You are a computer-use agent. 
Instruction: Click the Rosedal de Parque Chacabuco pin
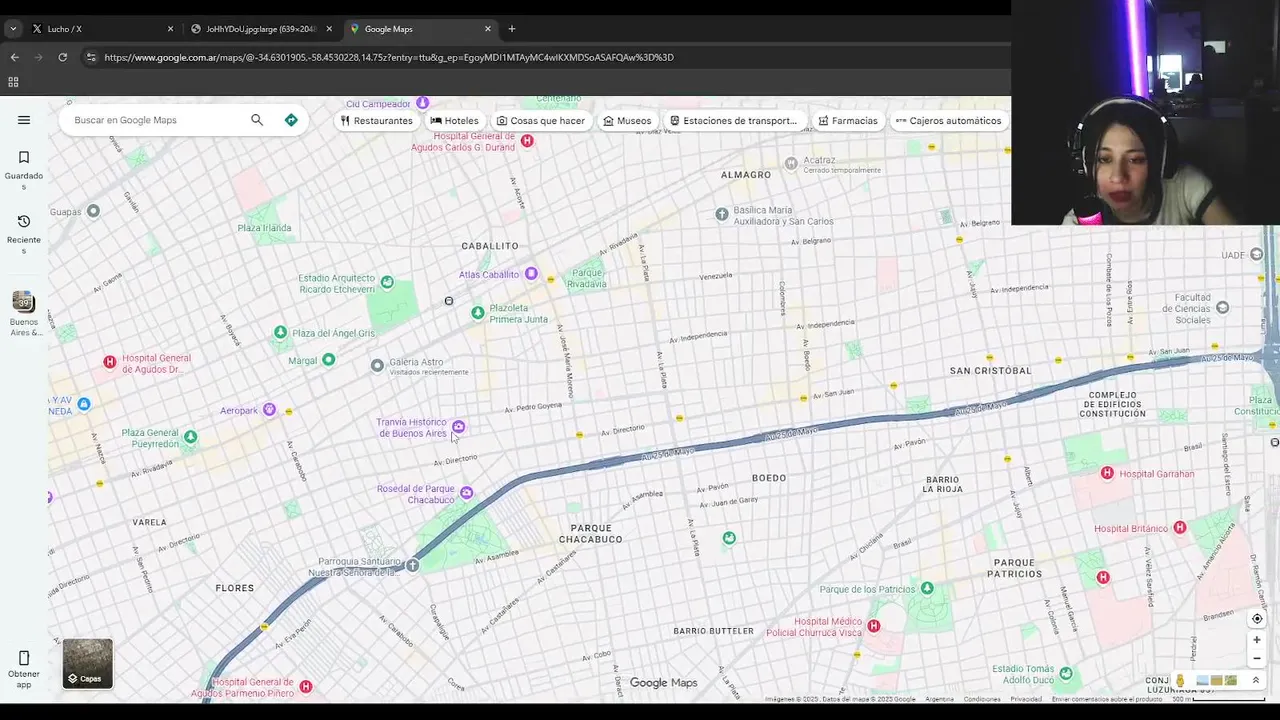[x=466, y=493]
